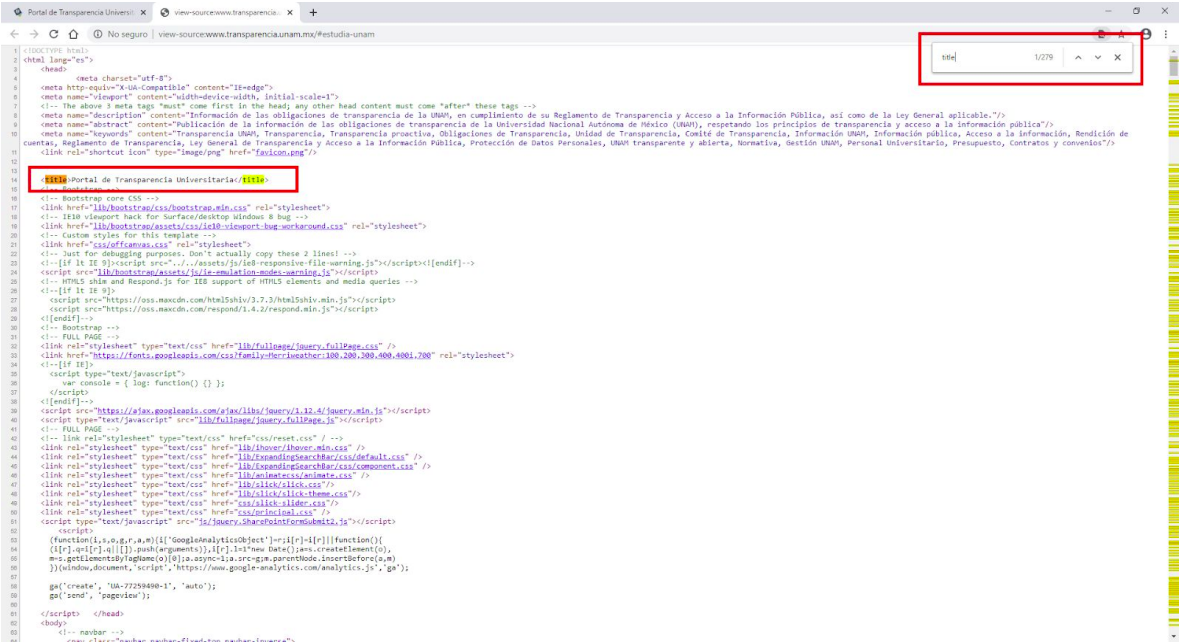Focus the find box containing 'title'
This screenshot has height=643, width=1181.
tap(982, 57)
